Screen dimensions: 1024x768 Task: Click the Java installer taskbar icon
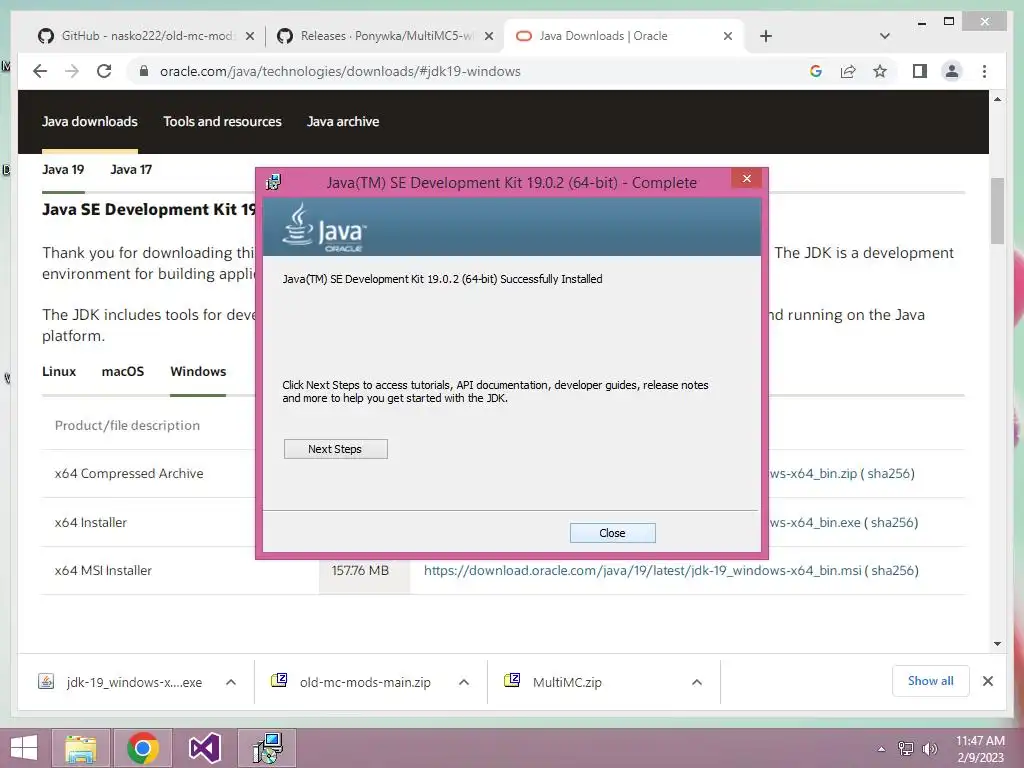pos(267,748)
